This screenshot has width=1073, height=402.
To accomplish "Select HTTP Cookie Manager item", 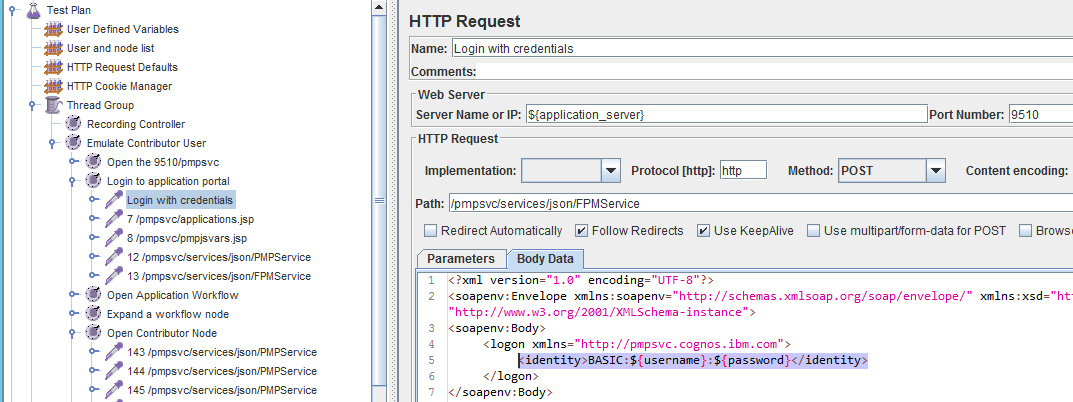I will coord(119,86).
